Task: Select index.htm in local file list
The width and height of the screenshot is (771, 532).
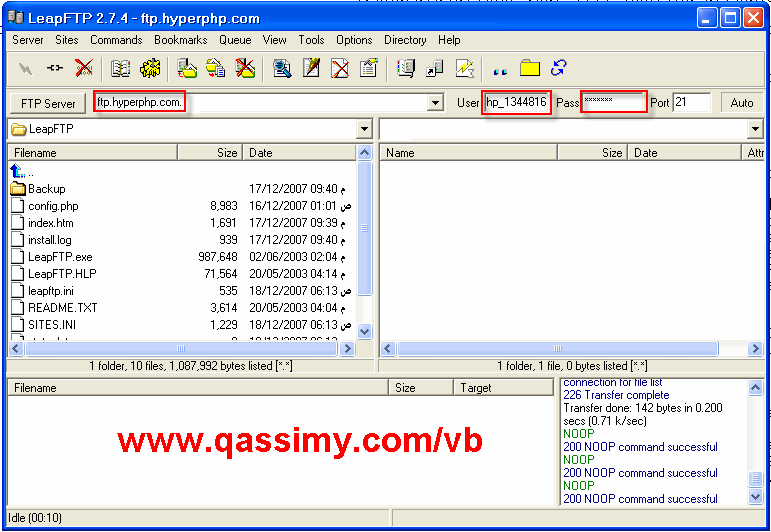Action: (51, 223)
